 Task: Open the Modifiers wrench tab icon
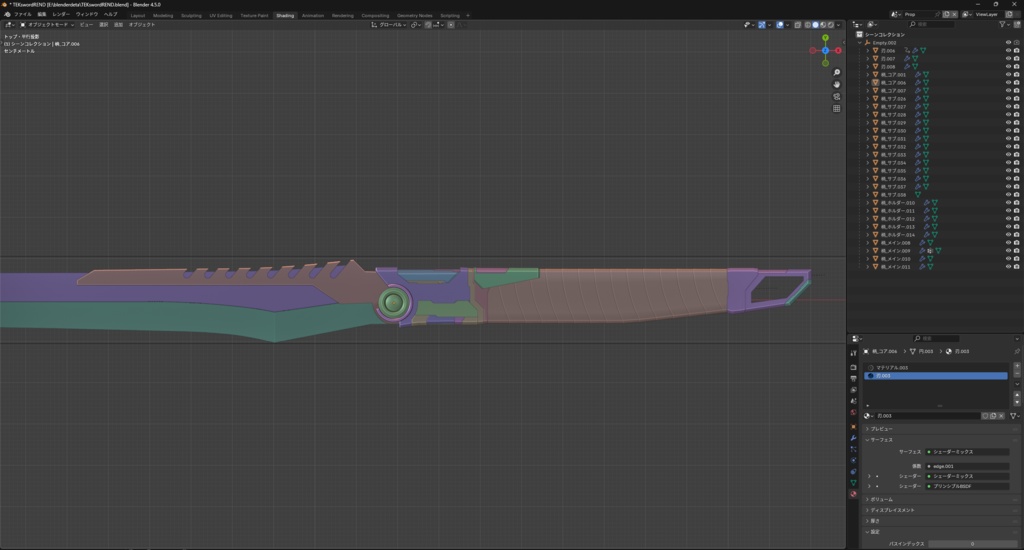(x=853, y=438)
